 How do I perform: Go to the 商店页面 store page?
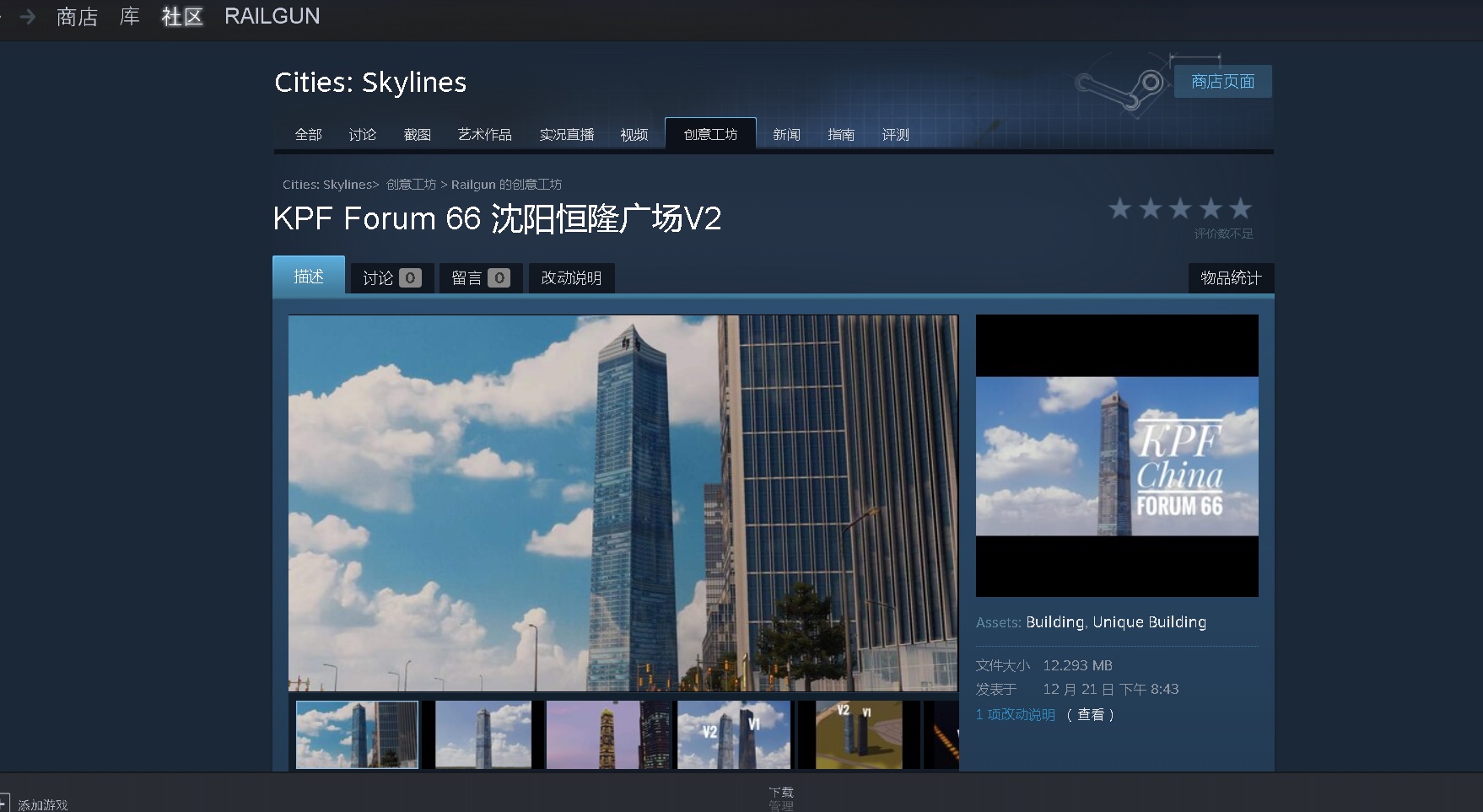pos(1222,82)
